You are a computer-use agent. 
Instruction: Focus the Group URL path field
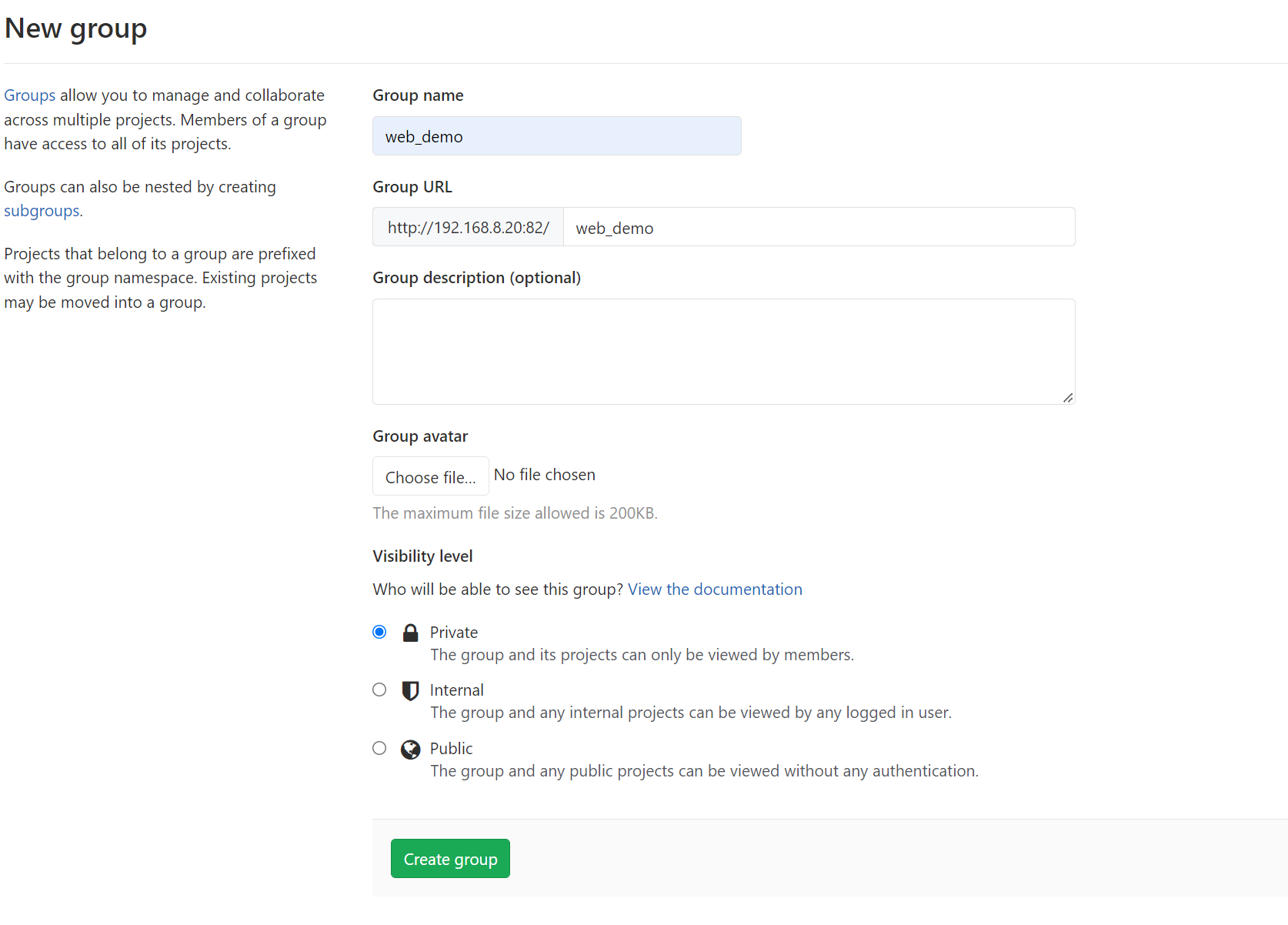click(819, 227)
